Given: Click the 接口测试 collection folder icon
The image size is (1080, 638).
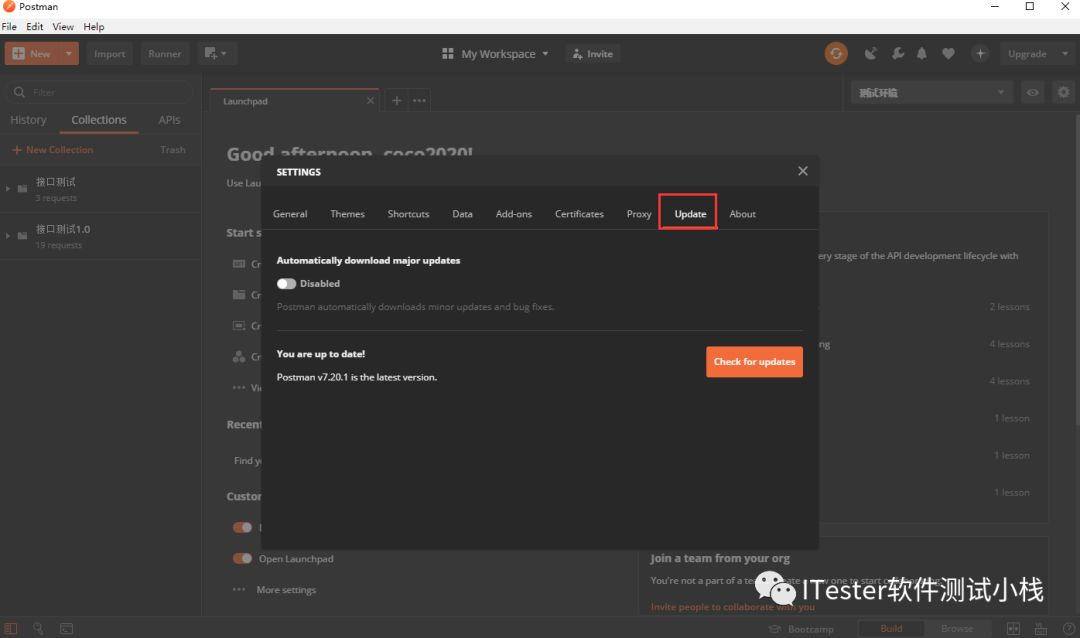Looking at the screenshot, I should click(23, 188).
